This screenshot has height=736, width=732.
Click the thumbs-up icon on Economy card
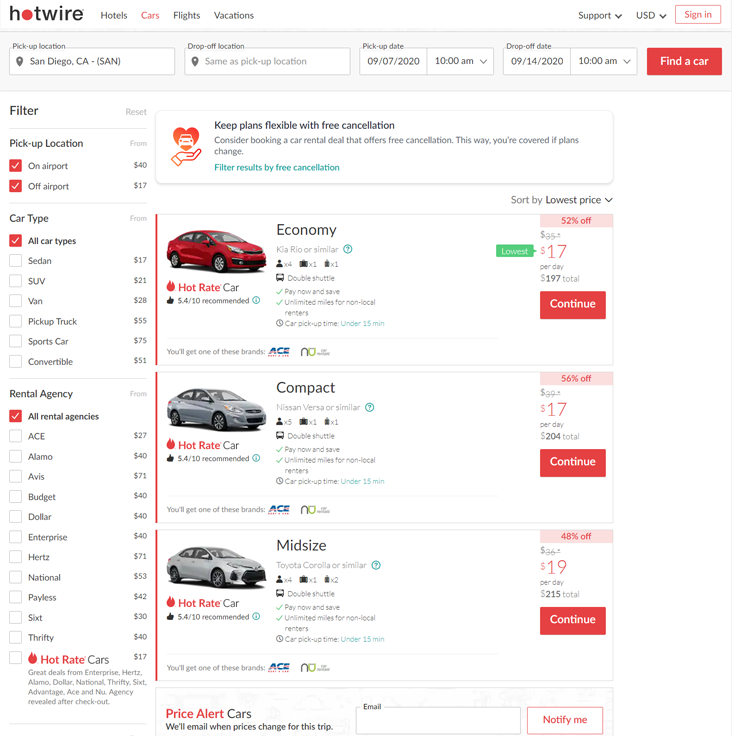170,300
